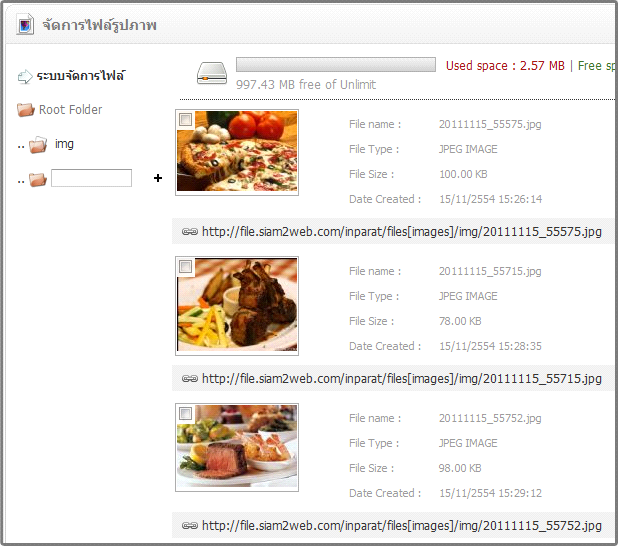Tick the checkbox on the lamb chops image
The height and width of the screenshot is (546, 618).
point(186,266)
